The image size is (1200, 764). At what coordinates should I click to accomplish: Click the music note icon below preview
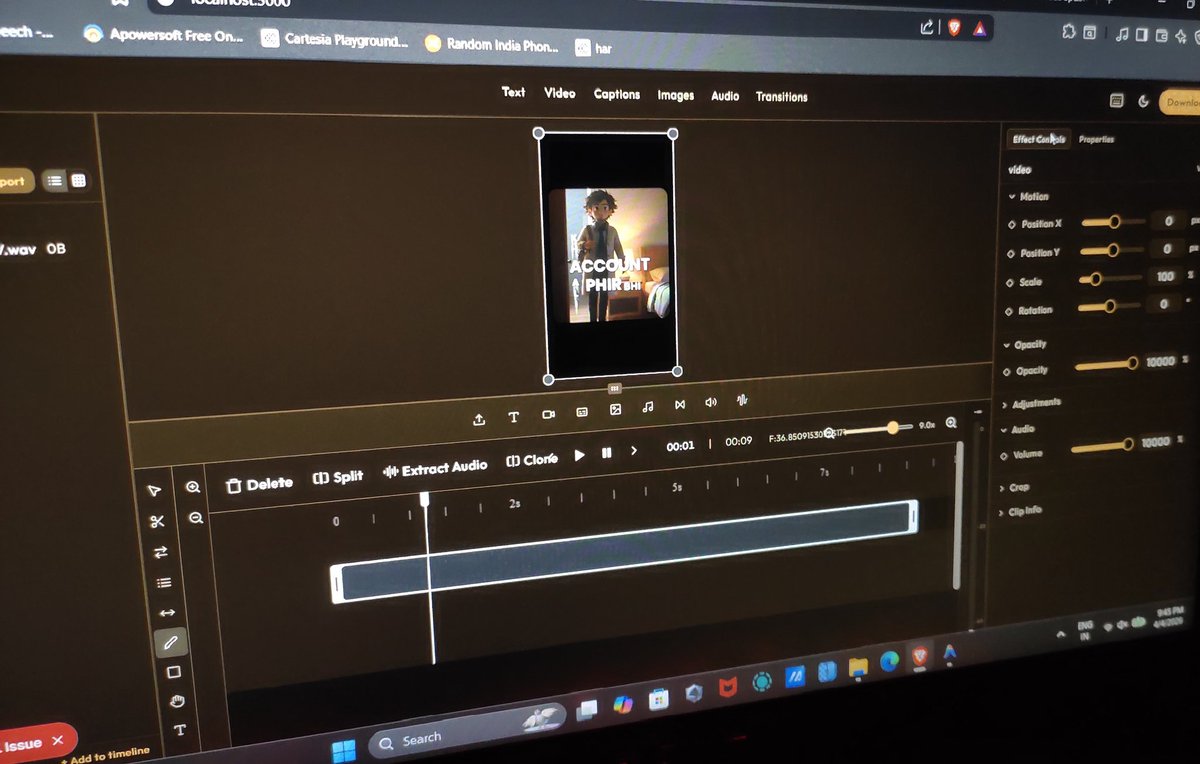648,407
